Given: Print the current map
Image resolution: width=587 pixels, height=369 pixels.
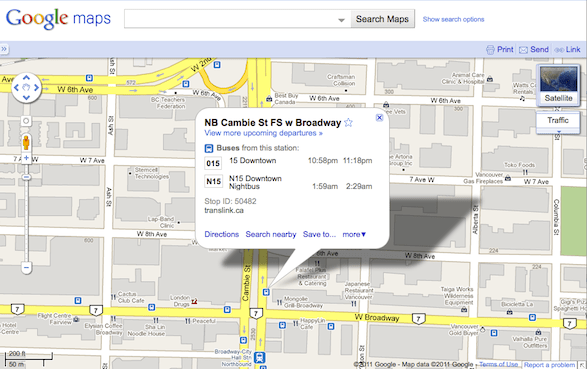Looking at the screenshot, I should click(x=500, y=49).
